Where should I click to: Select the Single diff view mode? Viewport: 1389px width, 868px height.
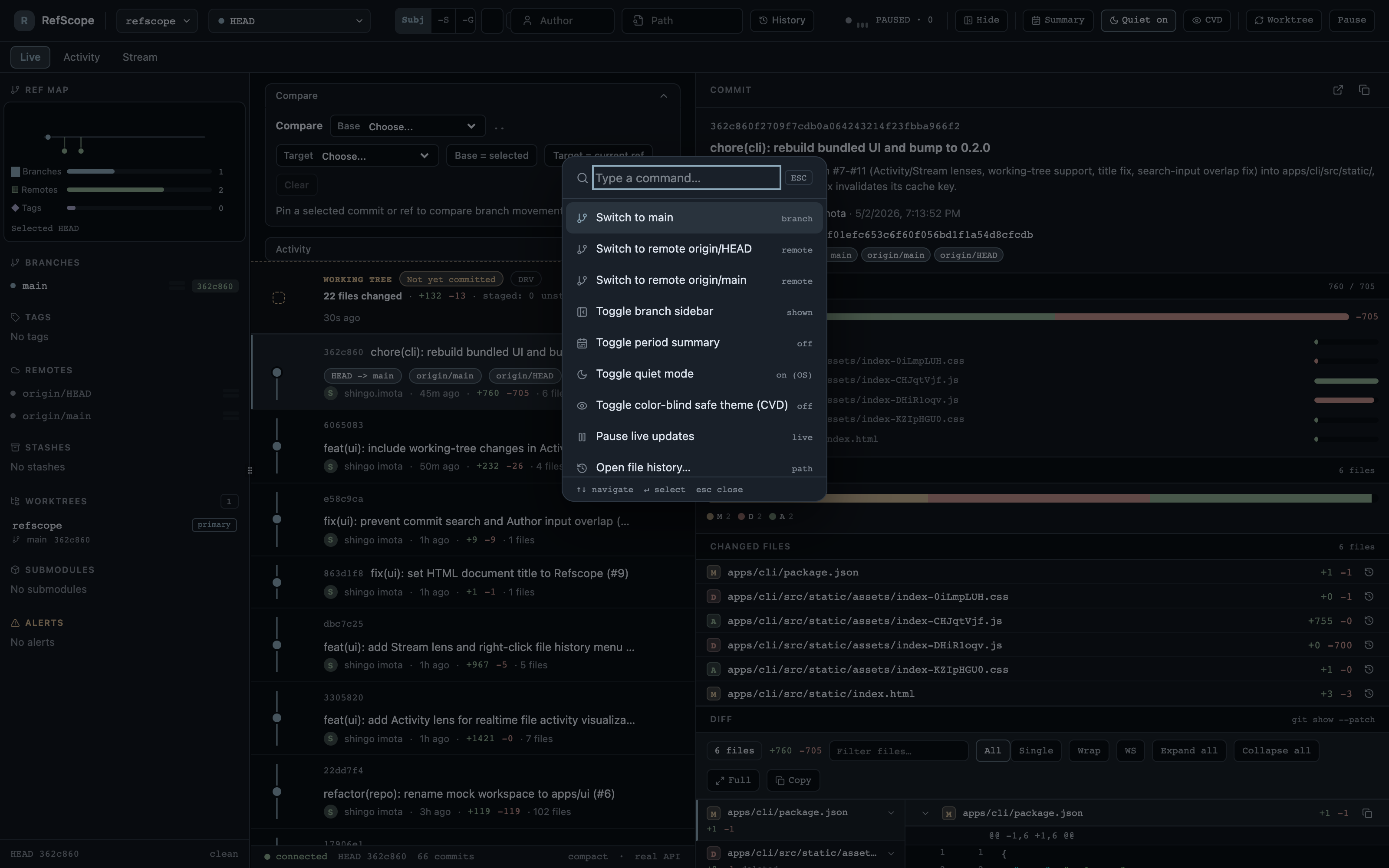(1036, 751)
